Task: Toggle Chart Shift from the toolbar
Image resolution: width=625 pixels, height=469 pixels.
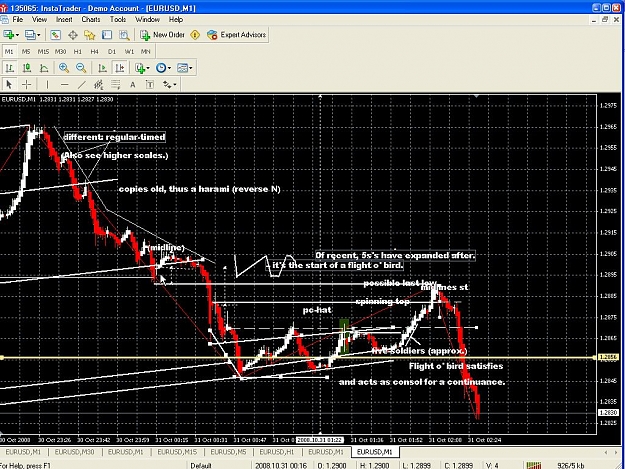Action: (x=120, y=68)
